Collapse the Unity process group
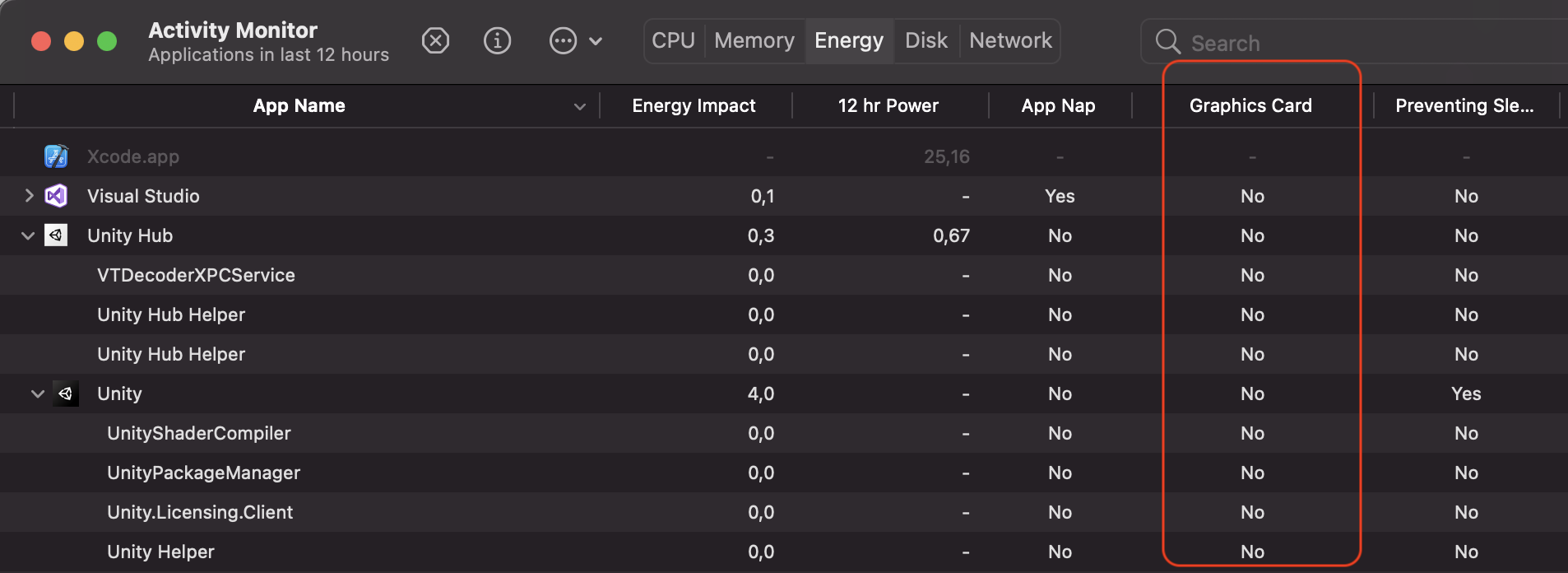Image resolution: width=1568 pixels, height=573 pixels. (x=38, y=394)
